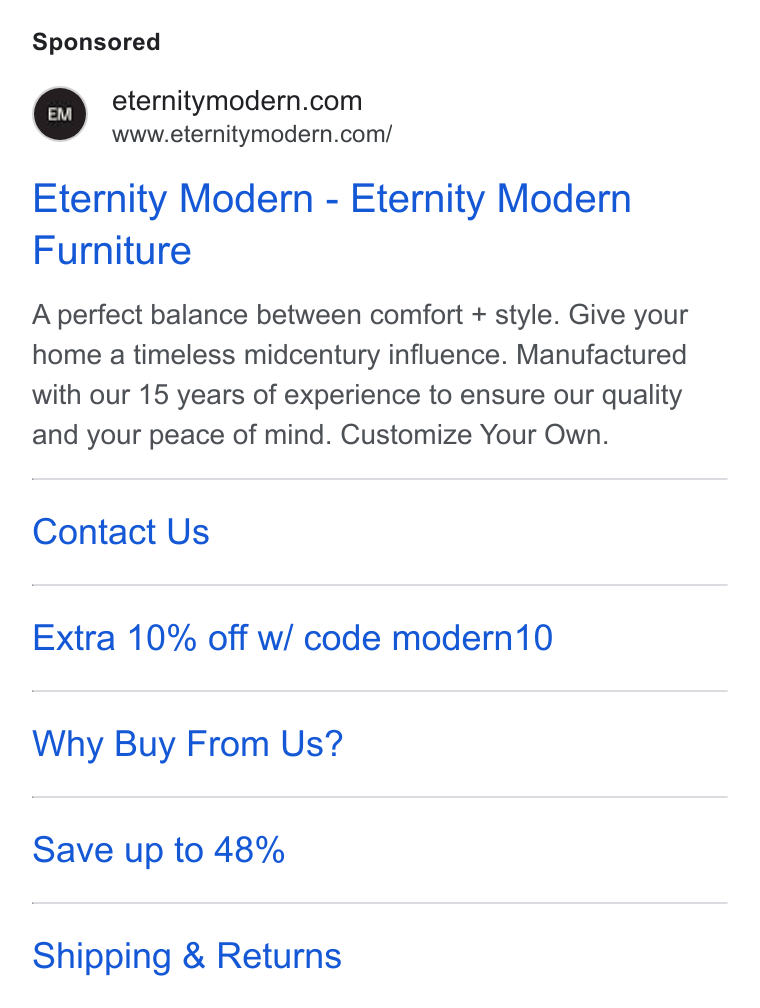Open the Contact Us sitelink
The height and width of the screenshot is (1008, 760).
pos(121,532)
